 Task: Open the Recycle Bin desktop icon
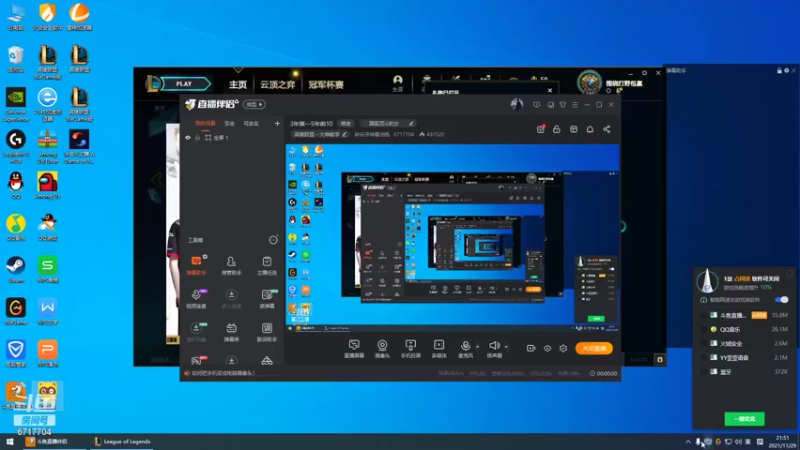pyautogui.click(x=16, y=60)
